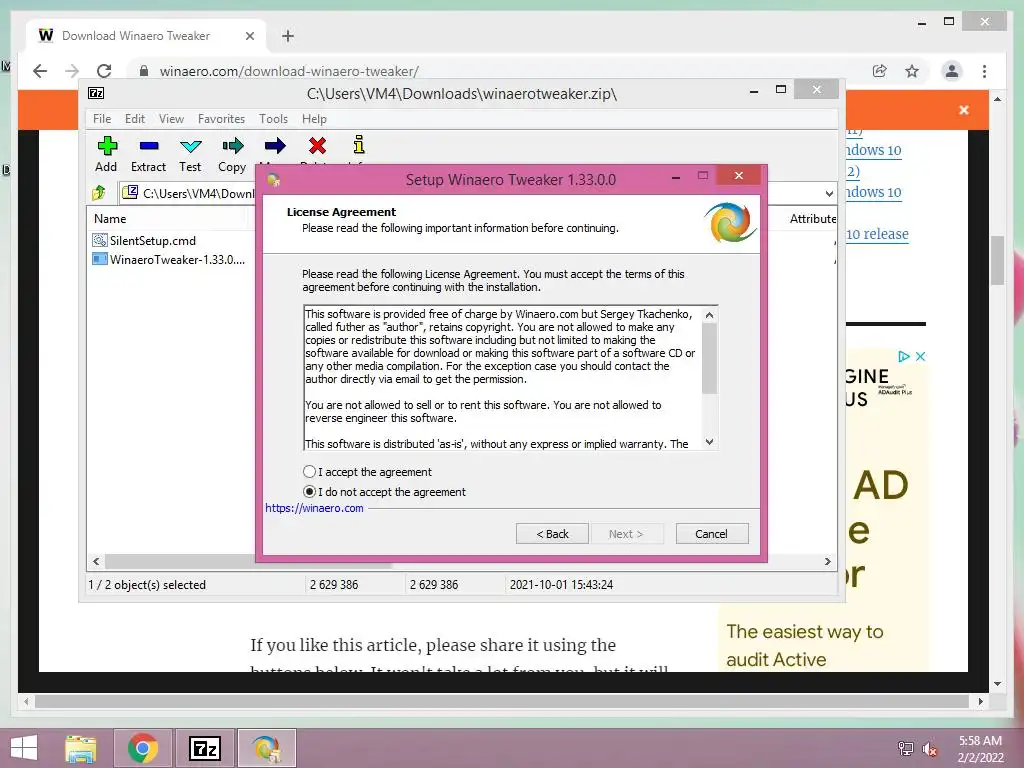Open a new Chrome tab with plus

288,36
